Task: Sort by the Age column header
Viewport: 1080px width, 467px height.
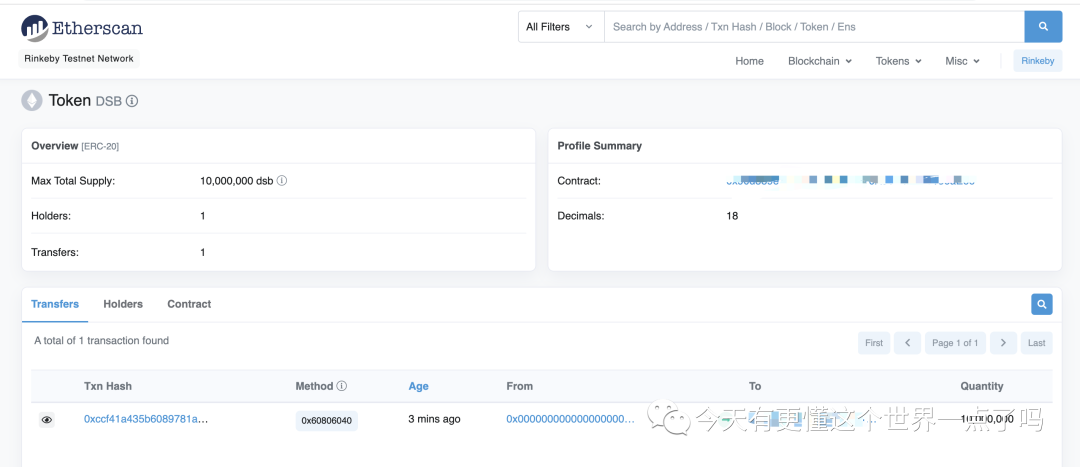Action: click(x=419, y=386)
